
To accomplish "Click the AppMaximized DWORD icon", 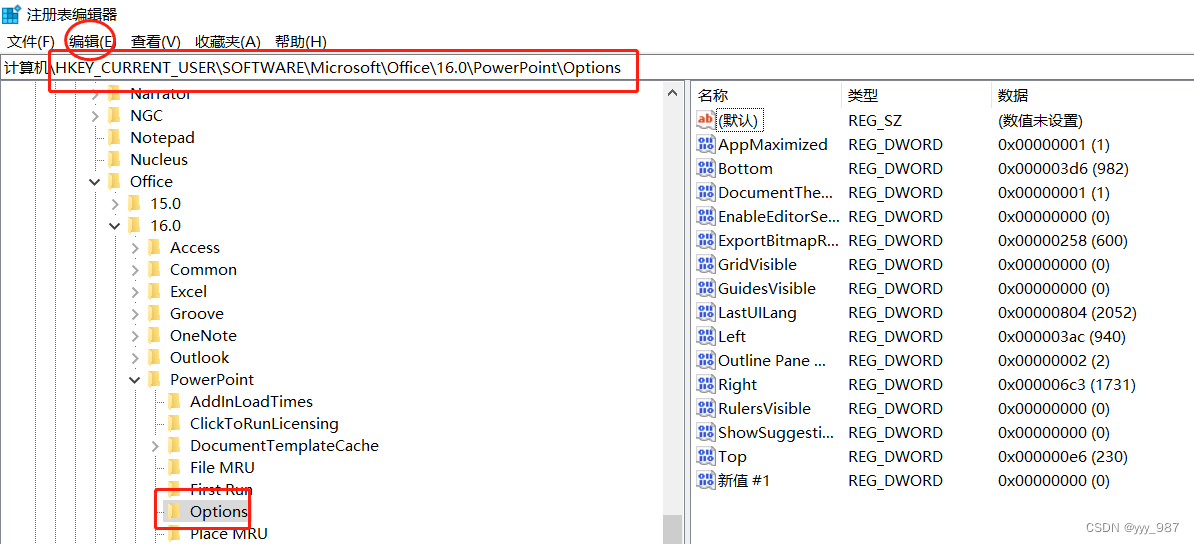I will 706,145.
